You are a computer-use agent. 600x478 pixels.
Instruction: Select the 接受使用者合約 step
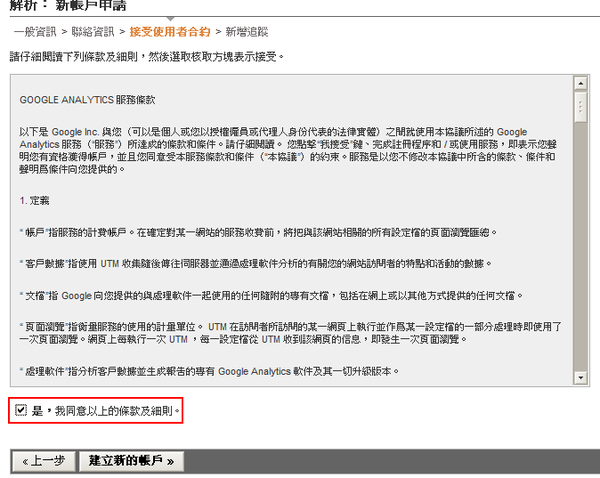(x=170, y=32)
